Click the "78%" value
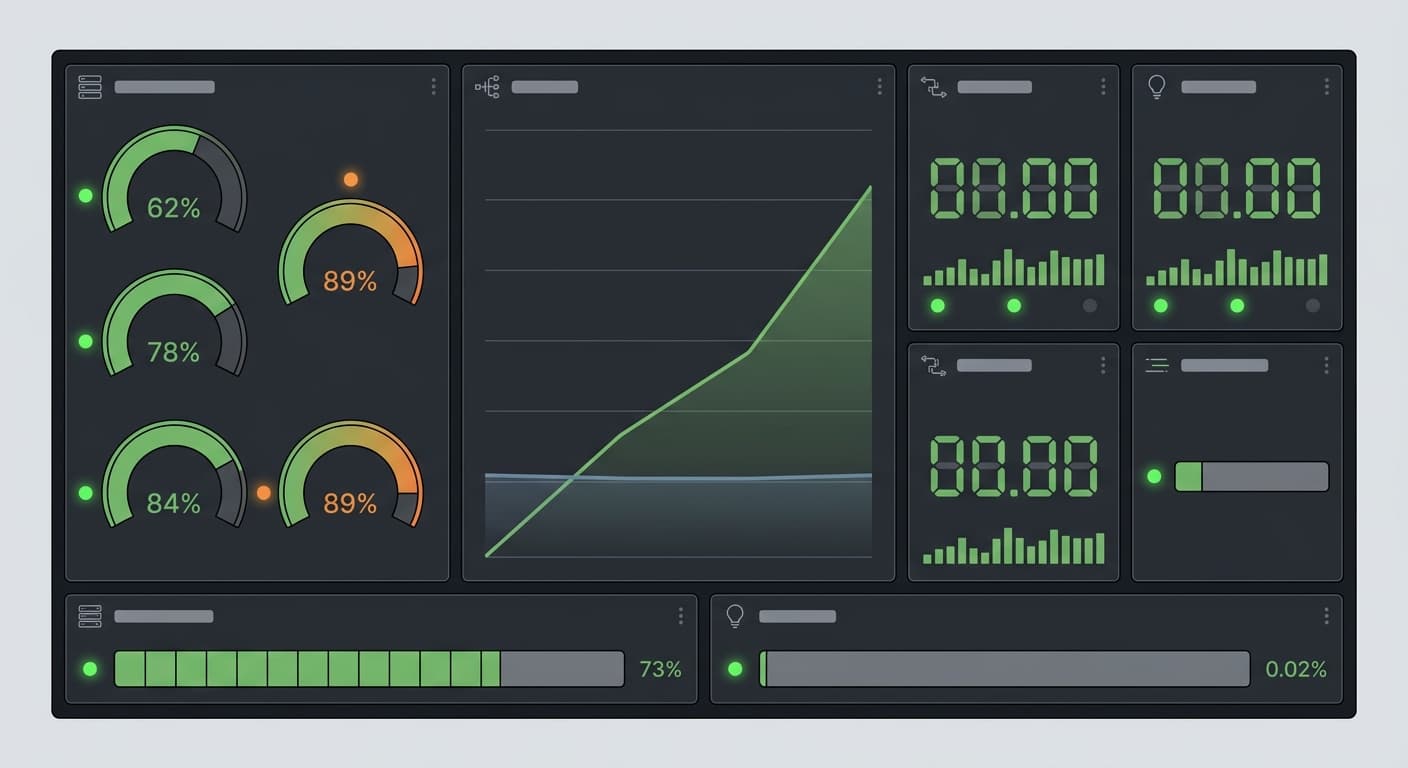Screen dimensions: 1408x768 pyautogui.click(x=174, y=352)
